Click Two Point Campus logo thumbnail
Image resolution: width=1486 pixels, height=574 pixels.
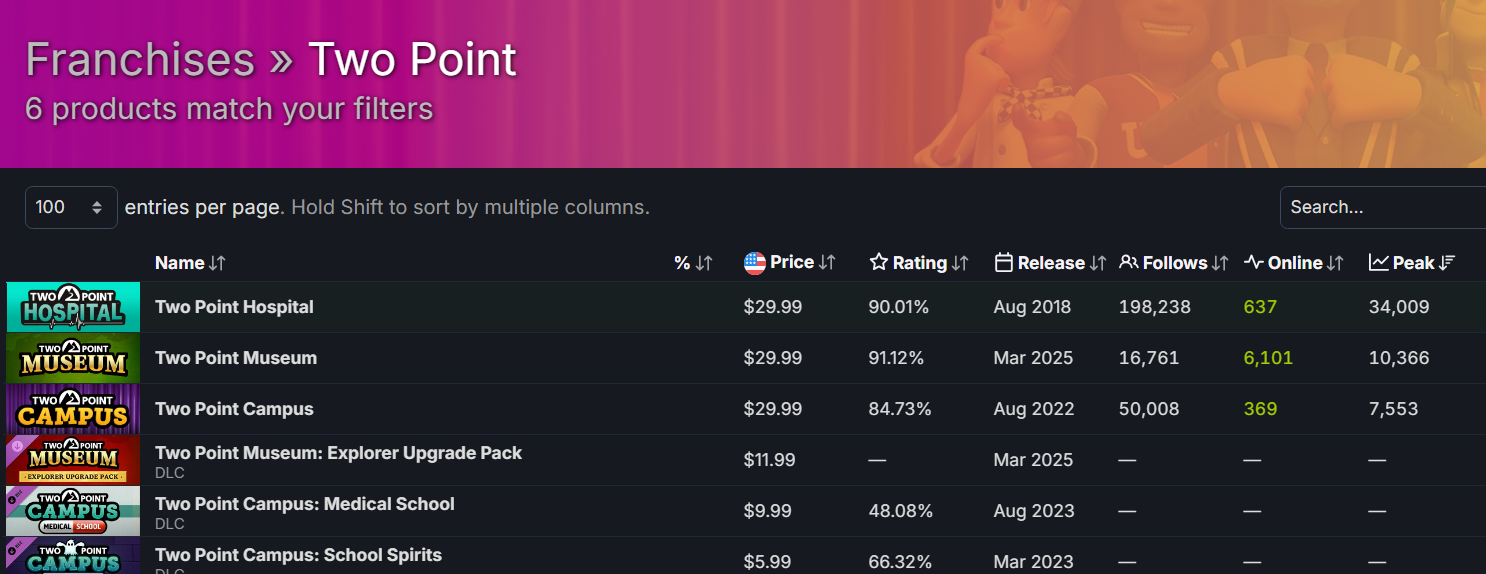73,409
